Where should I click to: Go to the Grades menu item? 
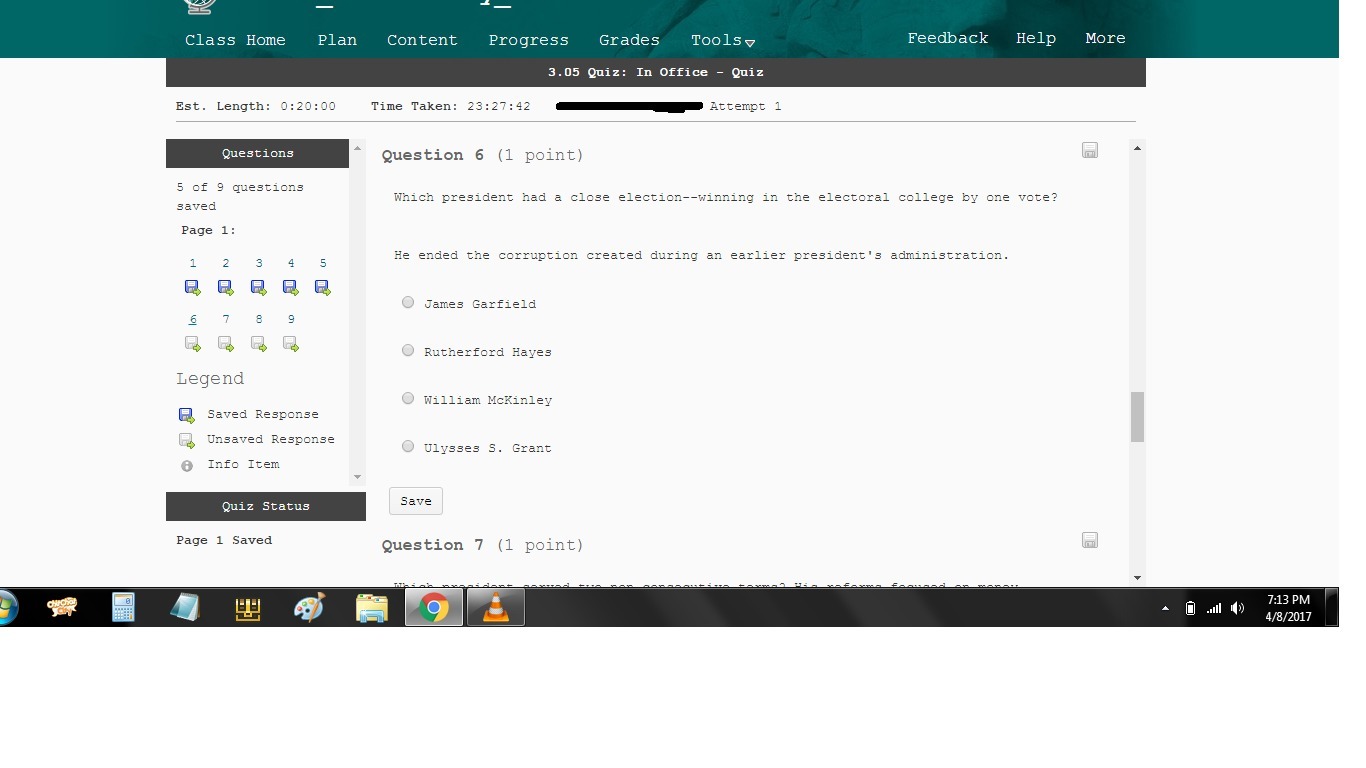click(629, 40)
